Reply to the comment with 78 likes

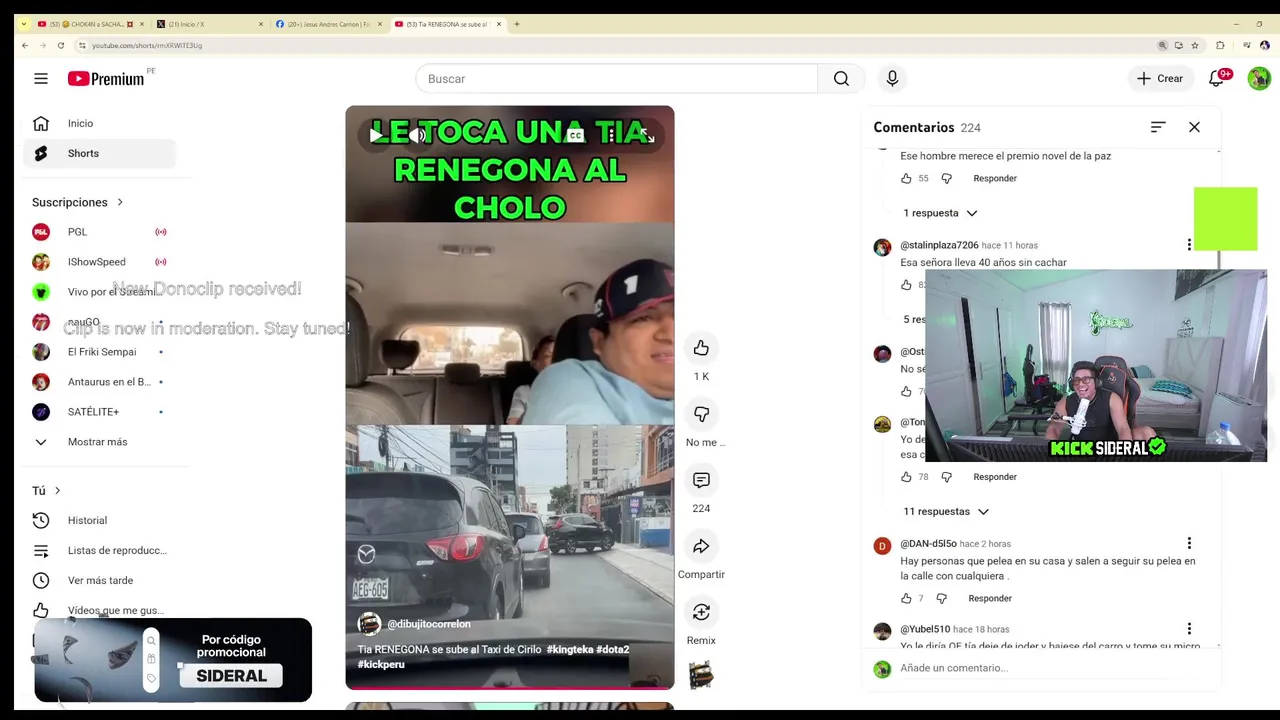pos(995,477)
